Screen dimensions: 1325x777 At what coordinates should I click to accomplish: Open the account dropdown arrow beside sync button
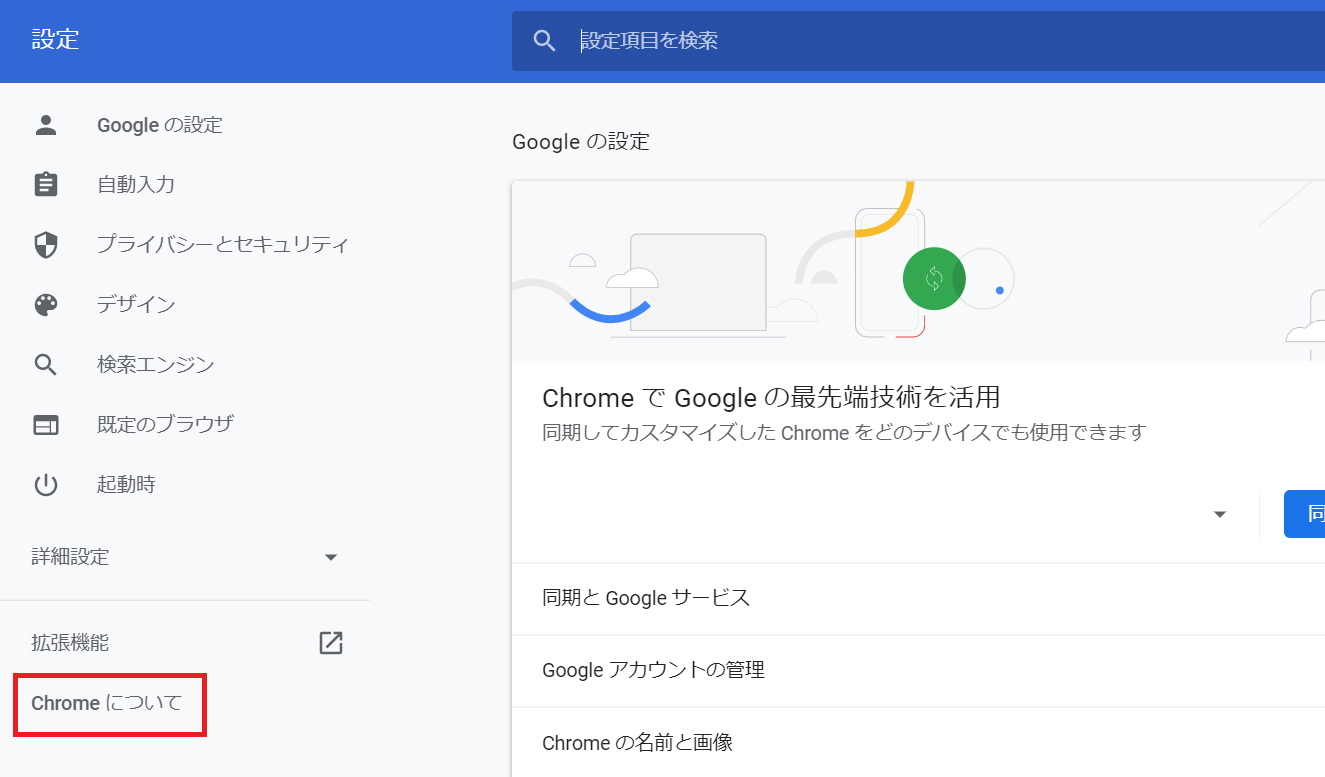1219,514
